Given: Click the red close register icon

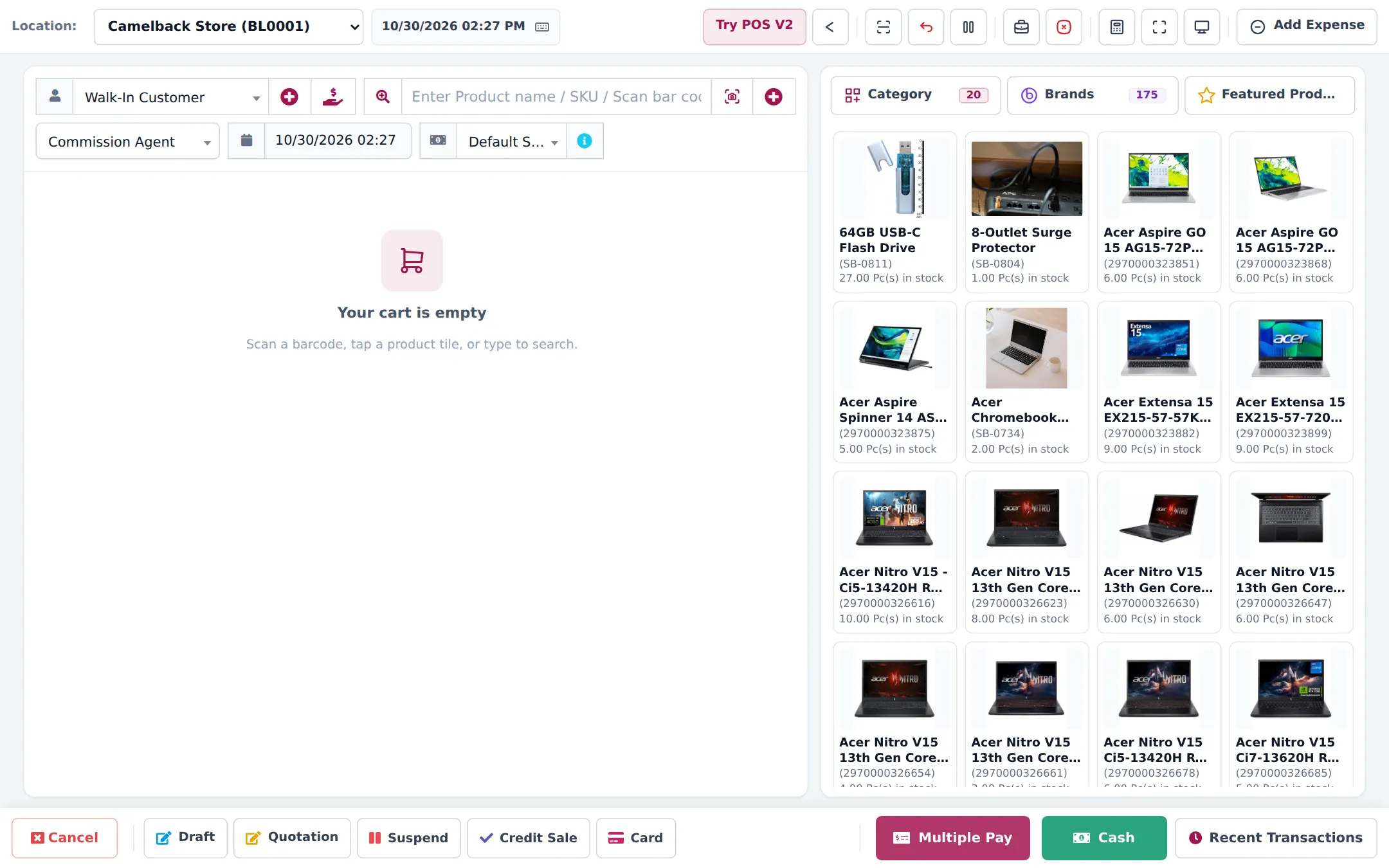Looking at the screenshot, I should 1064,27.
